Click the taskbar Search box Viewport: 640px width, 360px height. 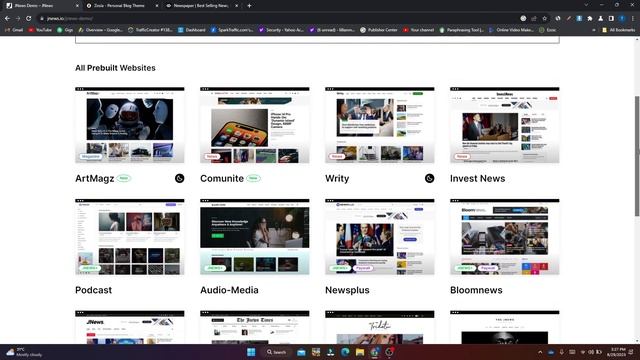(277, 352)
